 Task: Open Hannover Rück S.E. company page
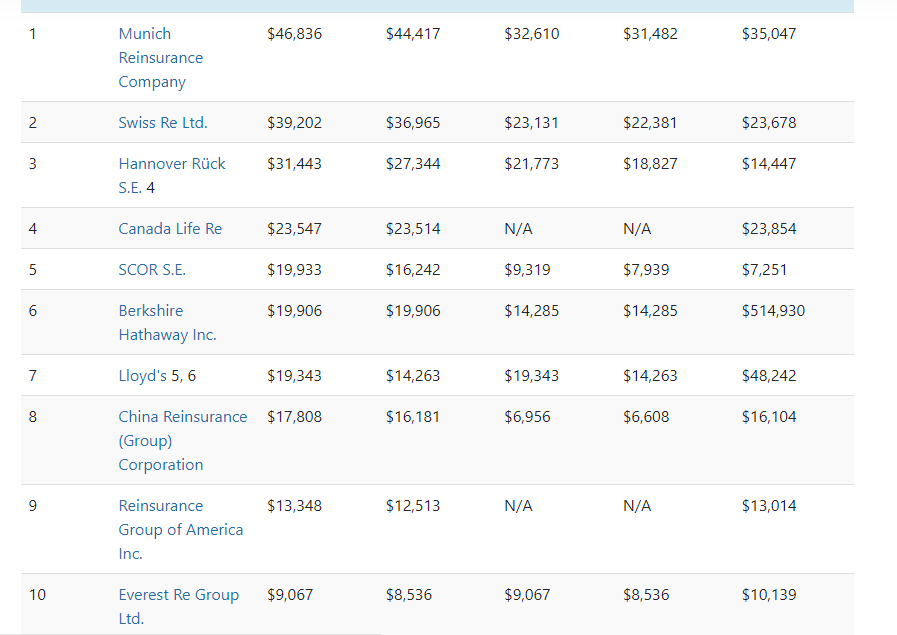(172, 164)
